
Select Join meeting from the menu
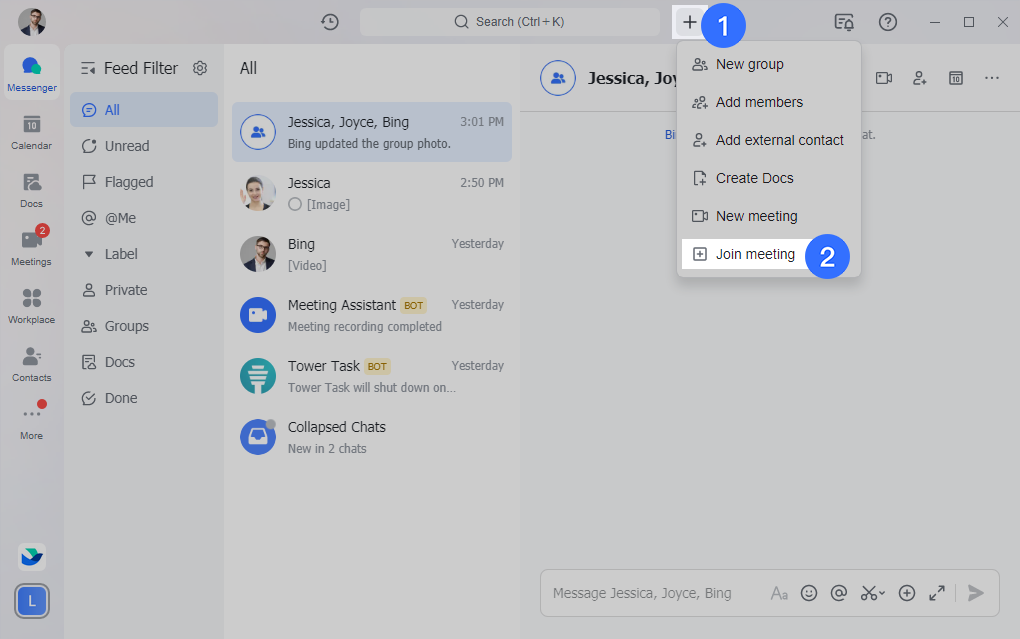pos(755,254)
